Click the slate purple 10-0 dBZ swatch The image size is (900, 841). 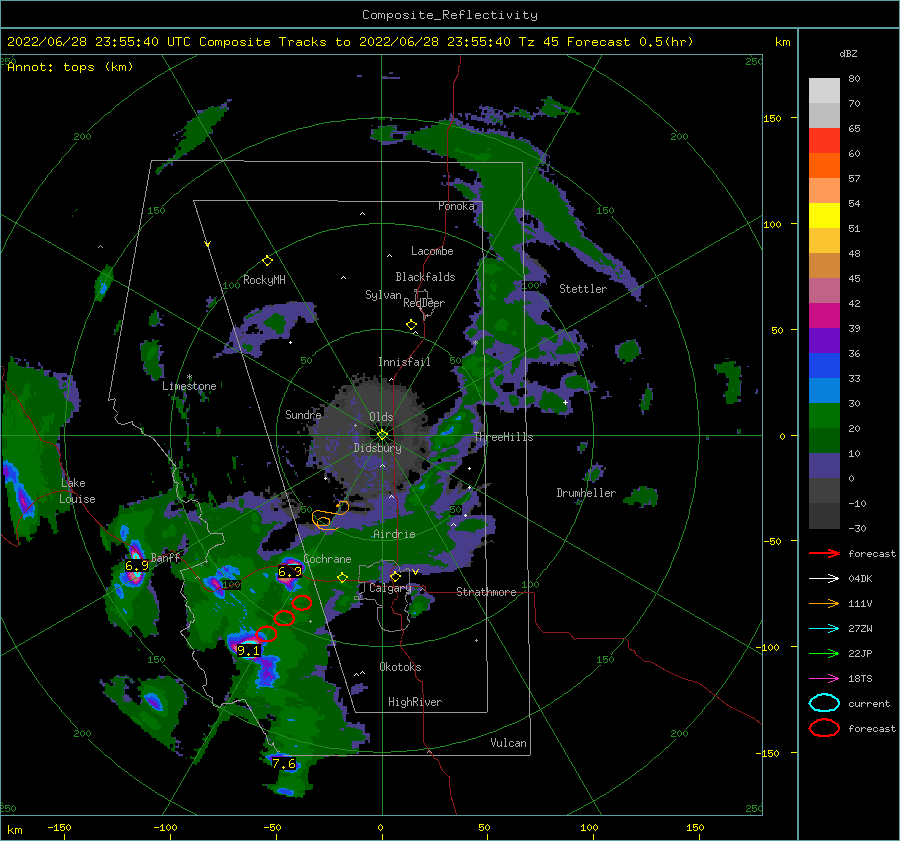(824, 466)
